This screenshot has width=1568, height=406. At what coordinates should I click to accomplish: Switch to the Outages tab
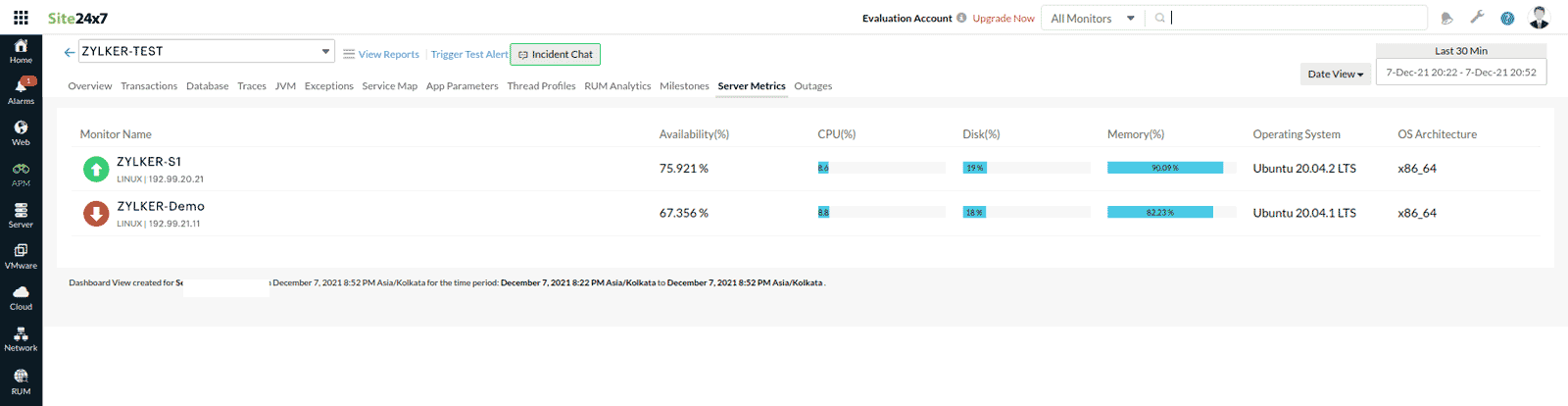pos(812,86)
